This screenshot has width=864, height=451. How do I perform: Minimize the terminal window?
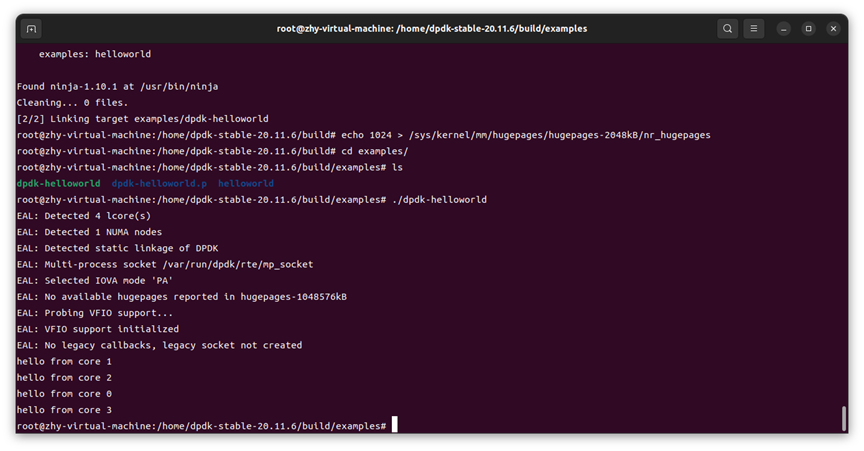pos(785,29)
